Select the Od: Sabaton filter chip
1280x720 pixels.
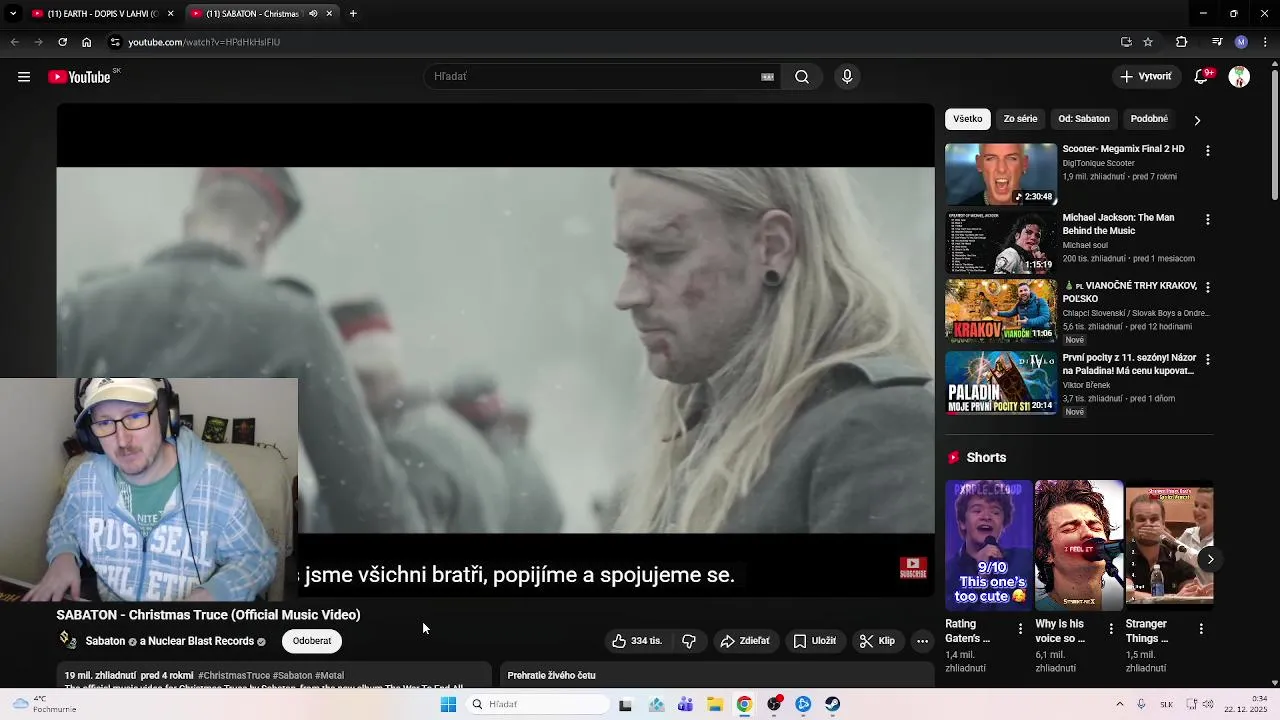(1084, 119)
